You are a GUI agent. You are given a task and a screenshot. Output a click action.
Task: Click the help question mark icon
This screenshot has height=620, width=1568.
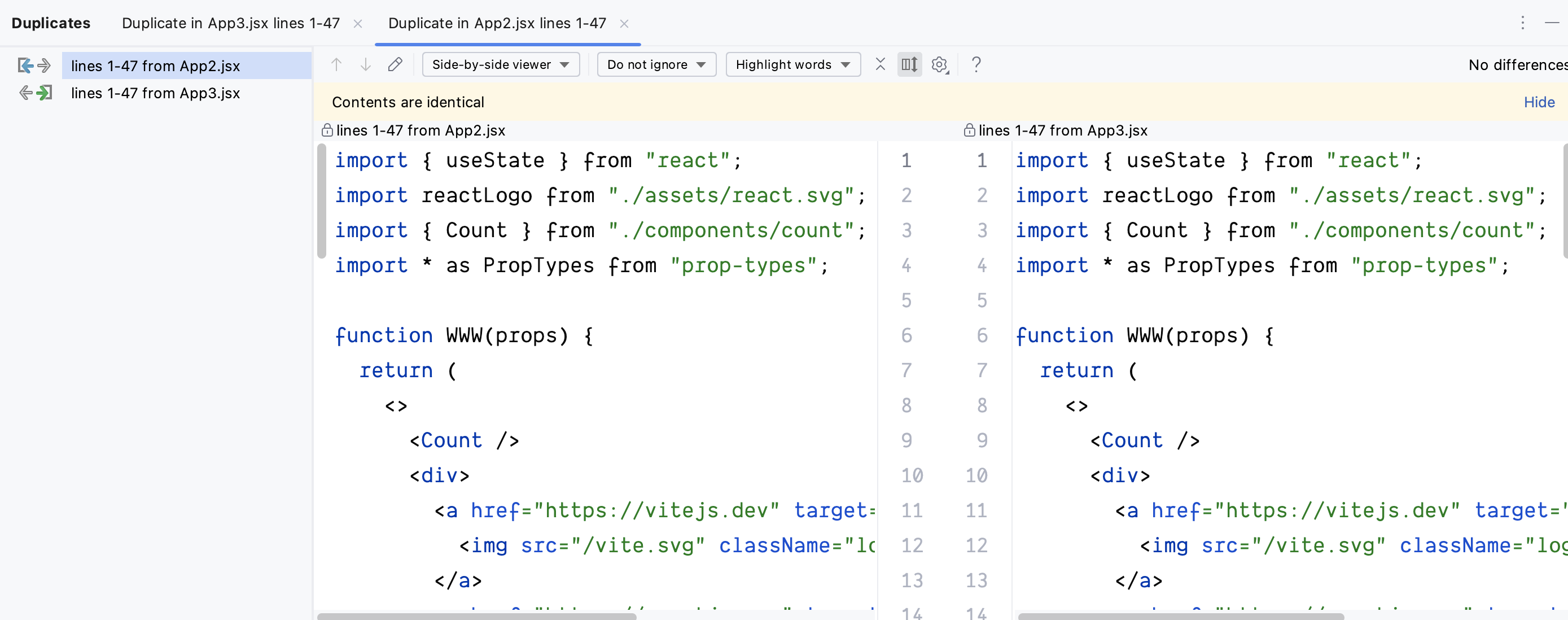[x=976, y=64]
